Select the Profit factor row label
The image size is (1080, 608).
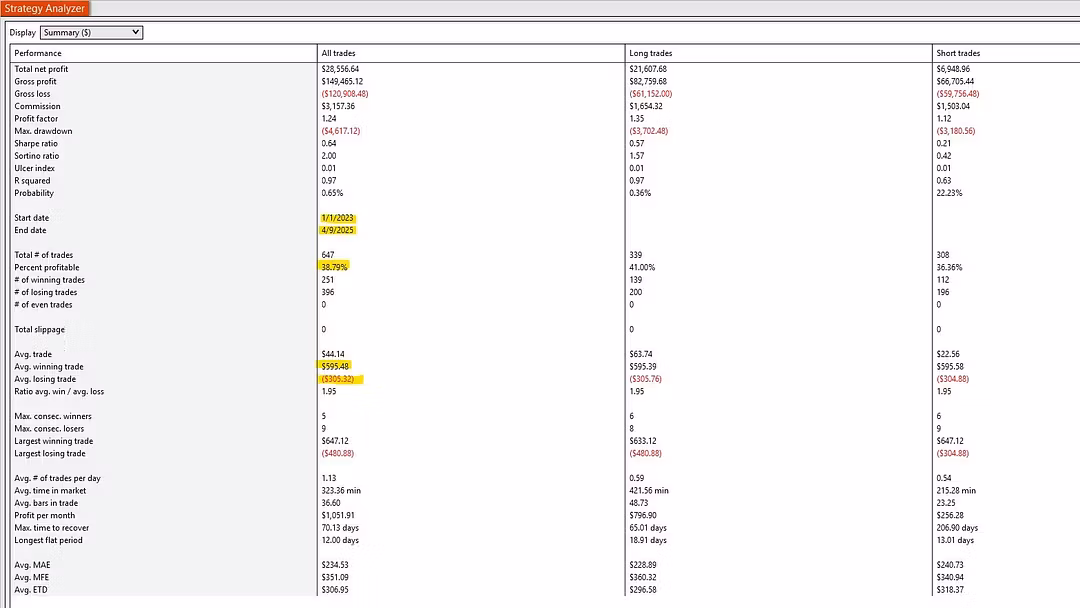(x=37, y=118)
